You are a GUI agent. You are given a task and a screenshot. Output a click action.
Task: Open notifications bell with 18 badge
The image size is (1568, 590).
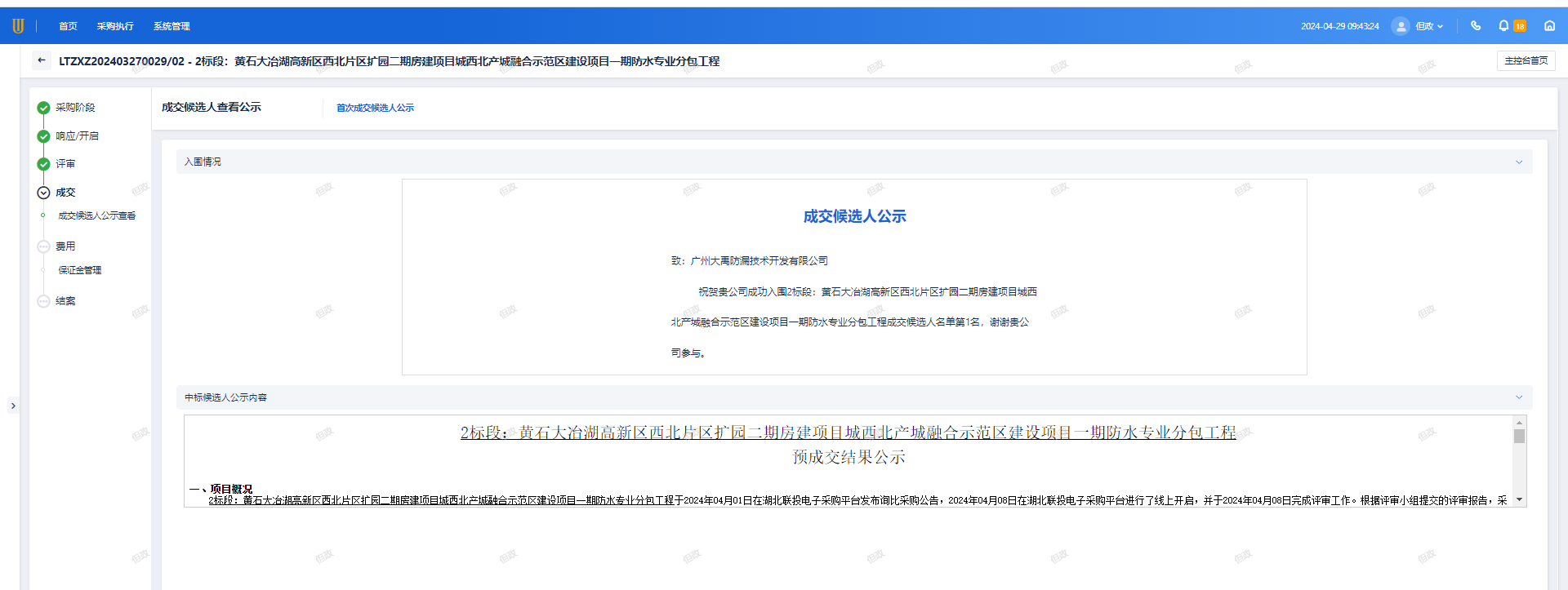pyautogui.click(x=1503, y=26)
